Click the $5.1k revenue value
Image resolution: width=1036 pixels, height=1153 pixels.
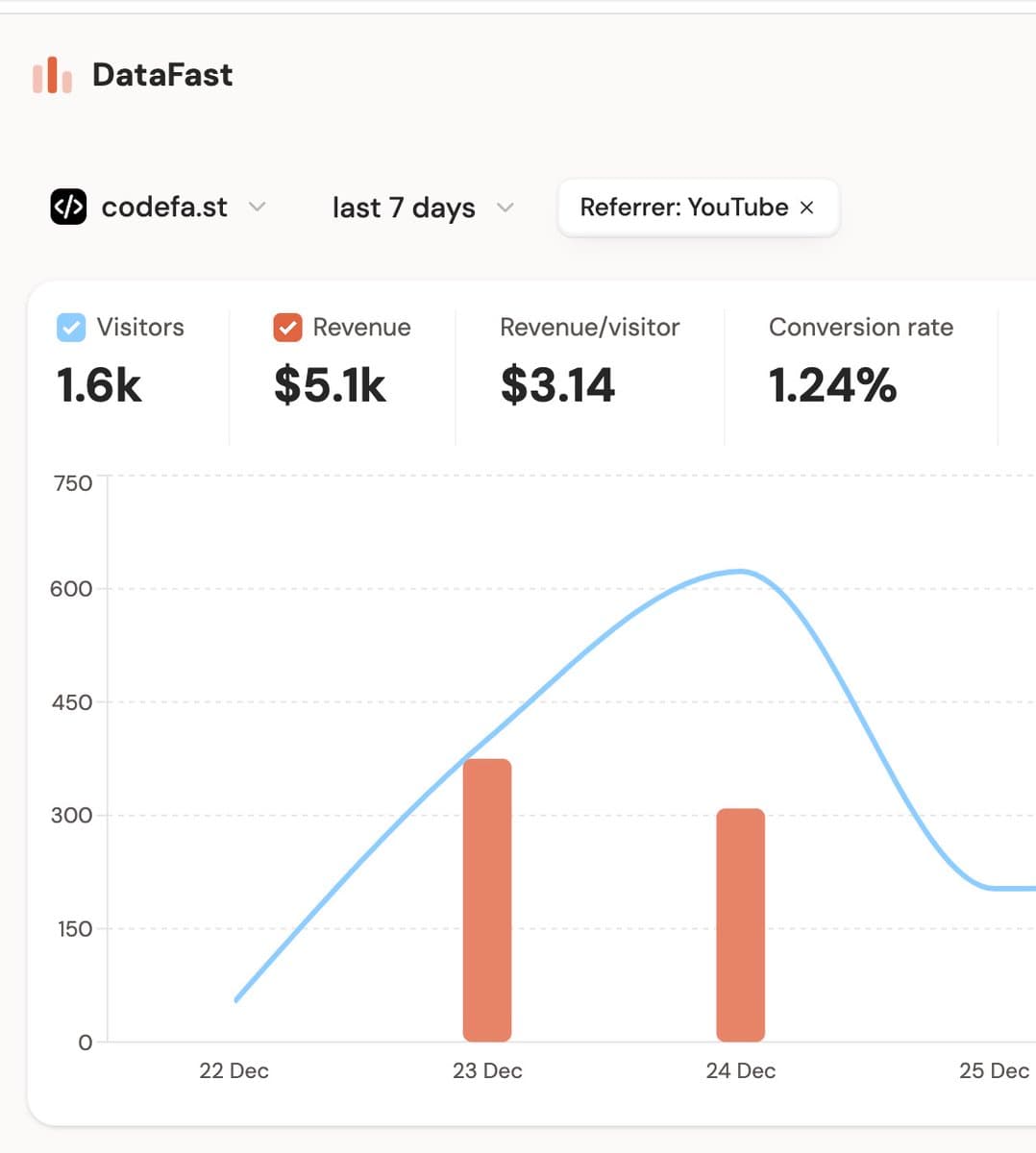pyautogui.click(x=330, y=385)
